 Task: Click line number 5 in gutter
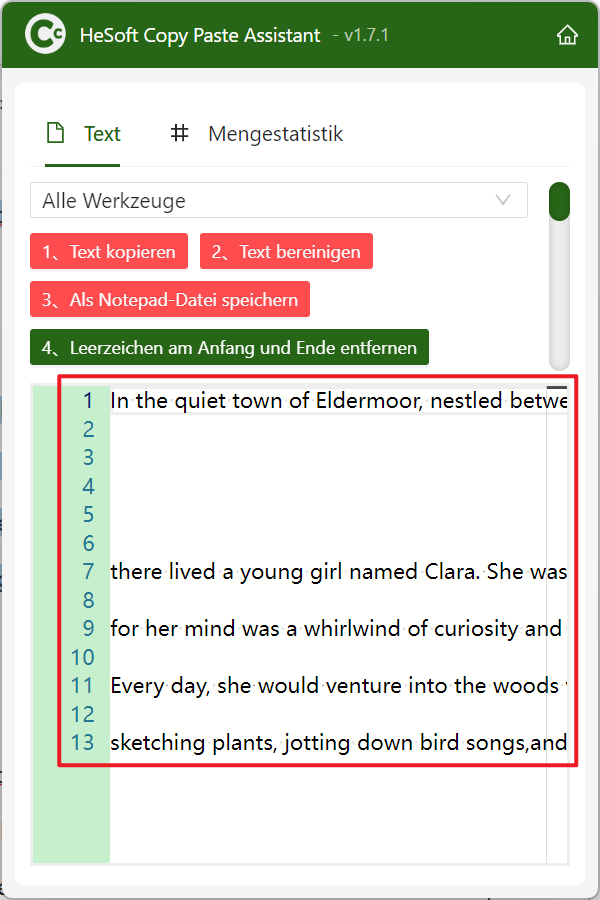[x=88, y=515]
